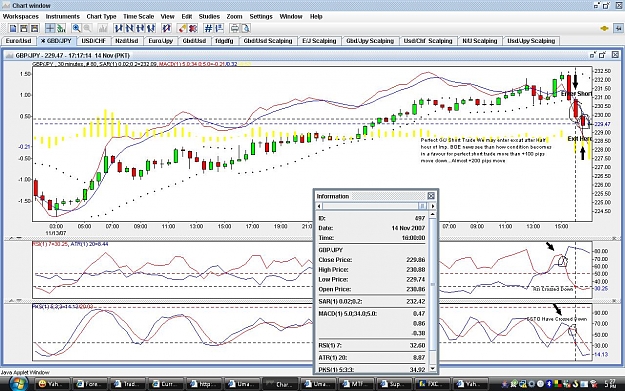The width and height of the screenshot is (625, 391).
Task: Click the Information panel vertical scrollbar thumb
Action: coord(433,284)
